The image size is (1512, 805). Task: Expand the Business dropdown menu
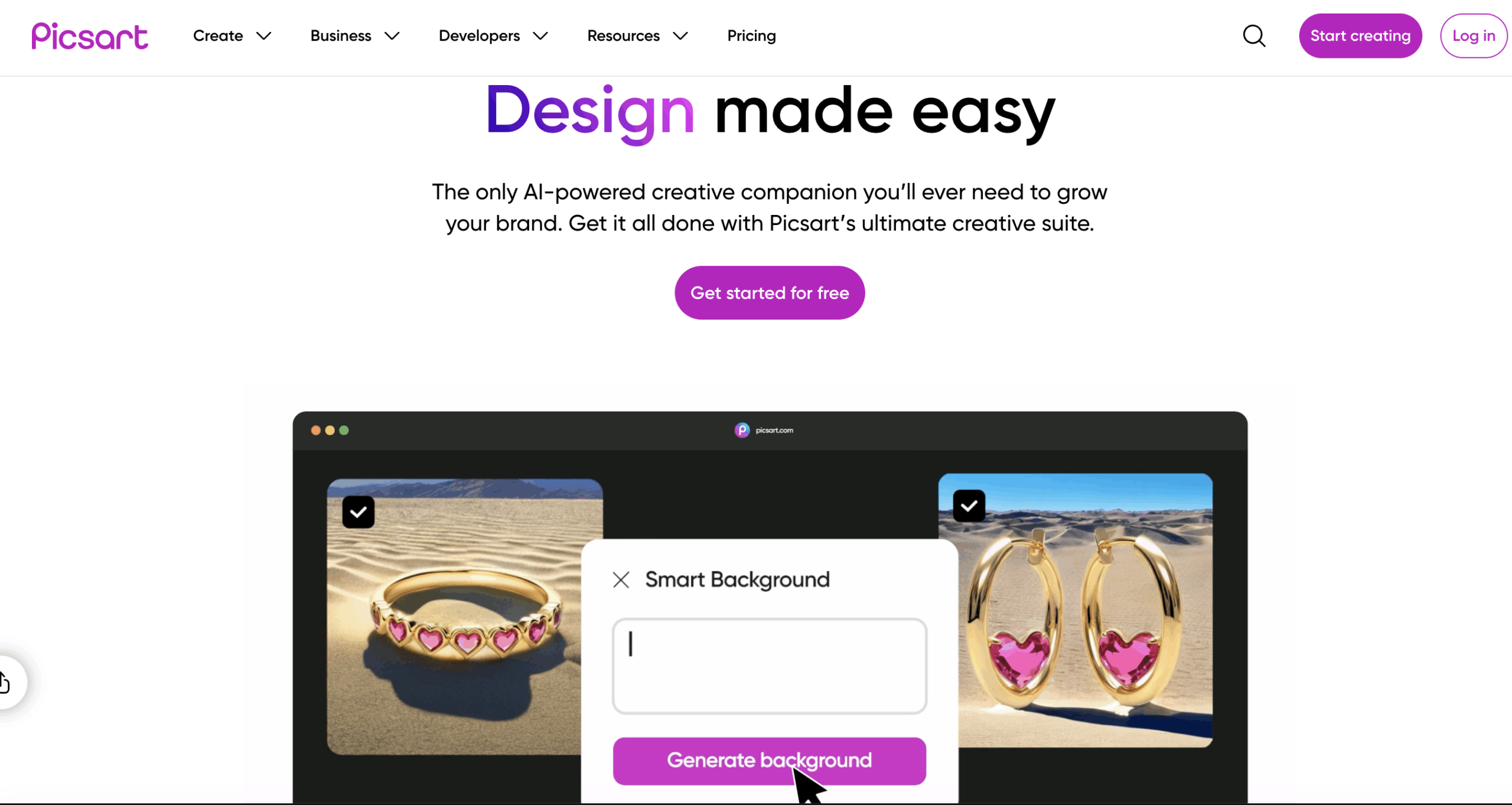(355, 36)
